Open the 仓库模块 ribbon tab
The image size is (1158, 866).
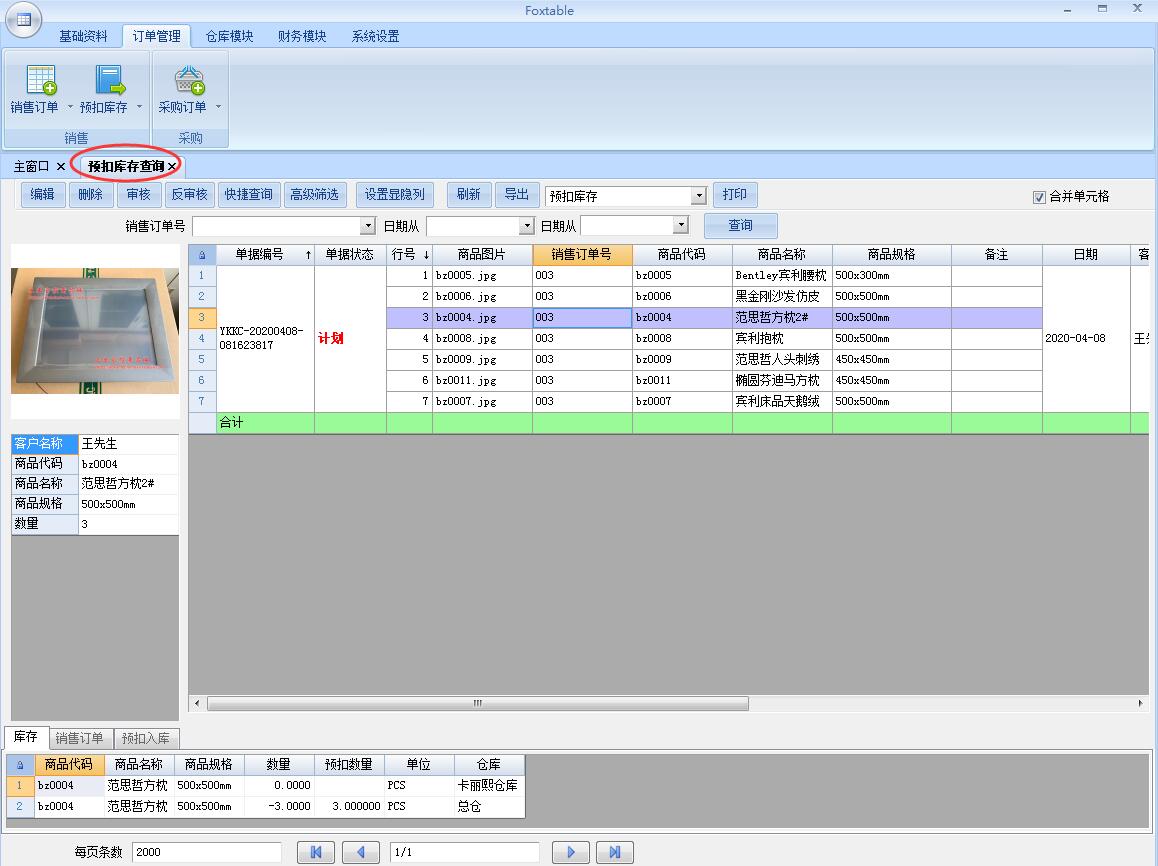229,36
